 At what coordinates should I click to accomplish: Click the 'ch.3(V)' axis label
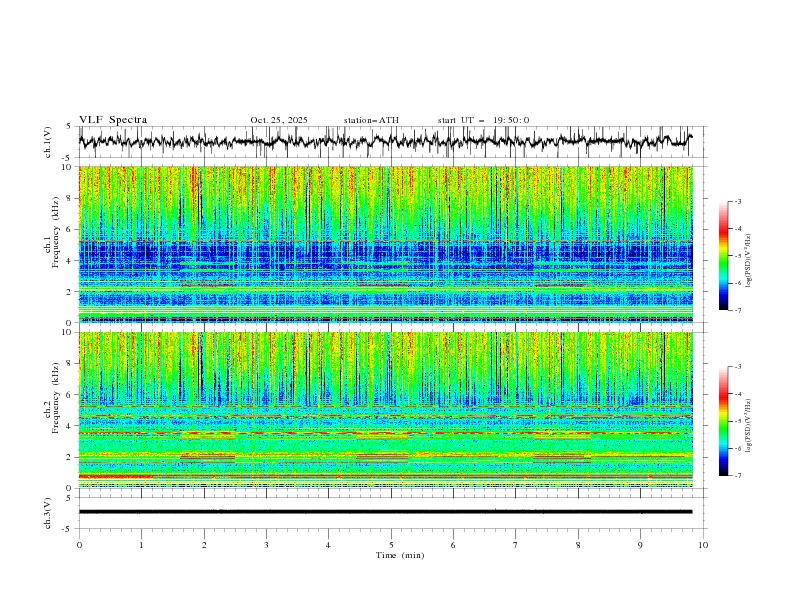coord(48,513)
